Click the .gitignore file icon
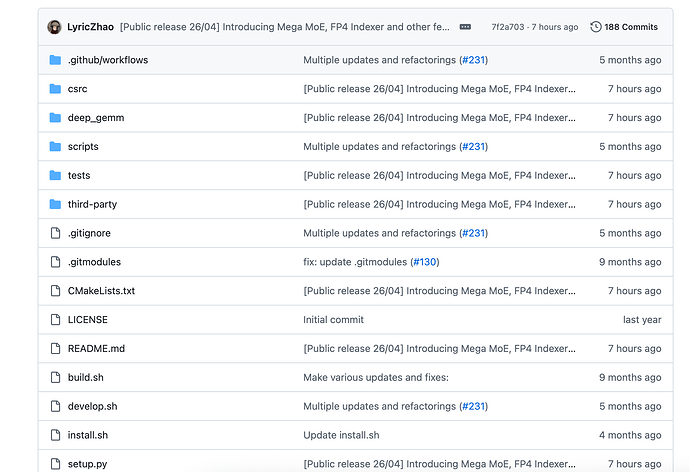The width and height of the screenshot is (690, 472). pyautogui.click(x=55, y=233)
